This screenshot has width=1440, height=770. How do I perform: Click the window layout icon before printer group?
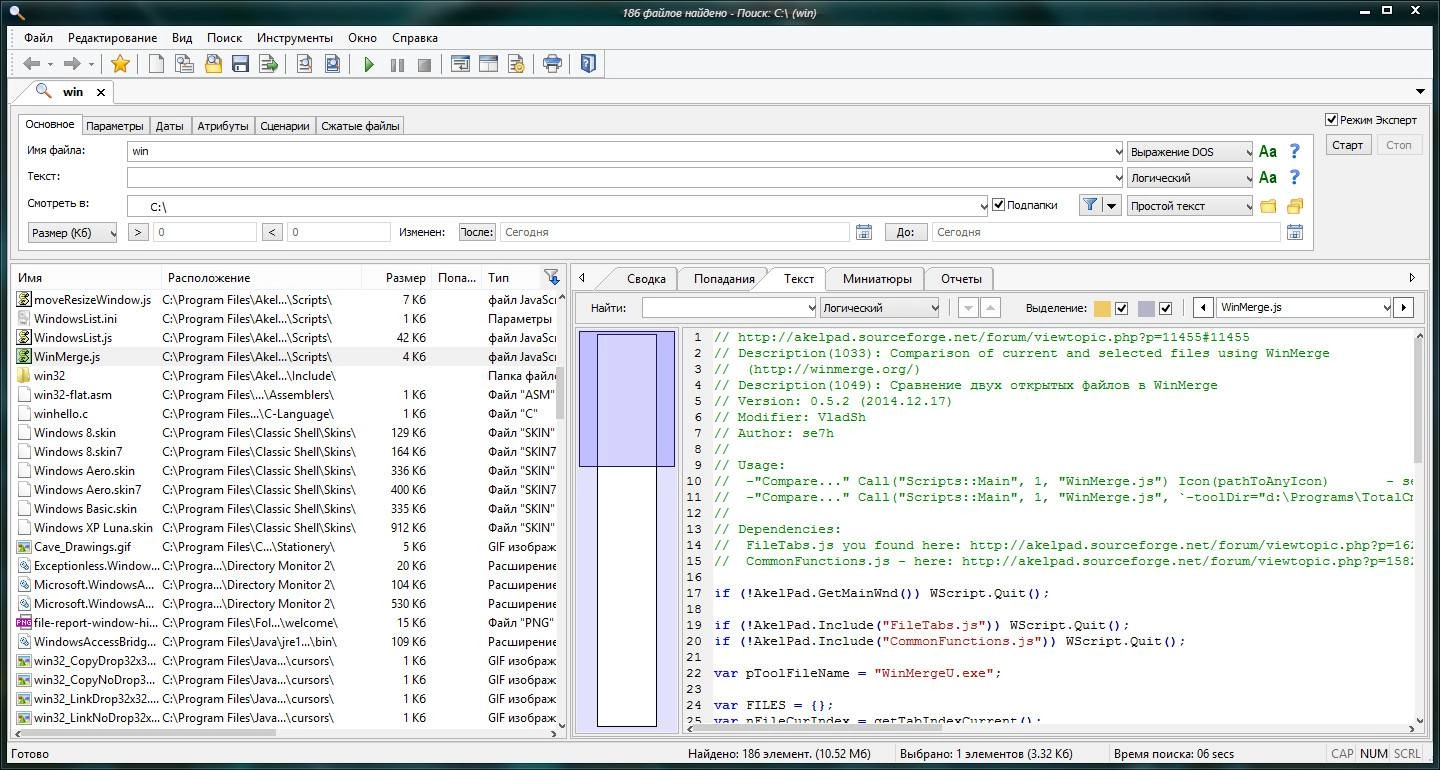[488, 64]
